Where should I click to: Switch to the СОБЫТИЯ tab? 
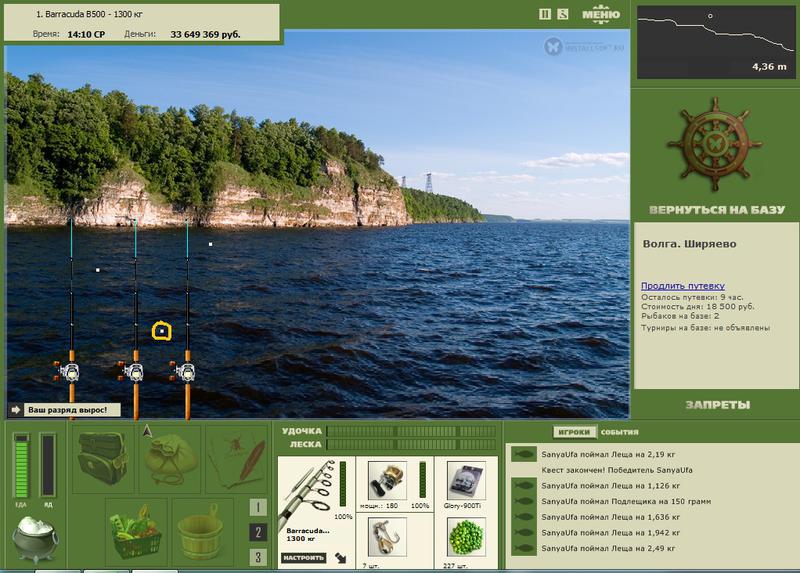point(619,432)
